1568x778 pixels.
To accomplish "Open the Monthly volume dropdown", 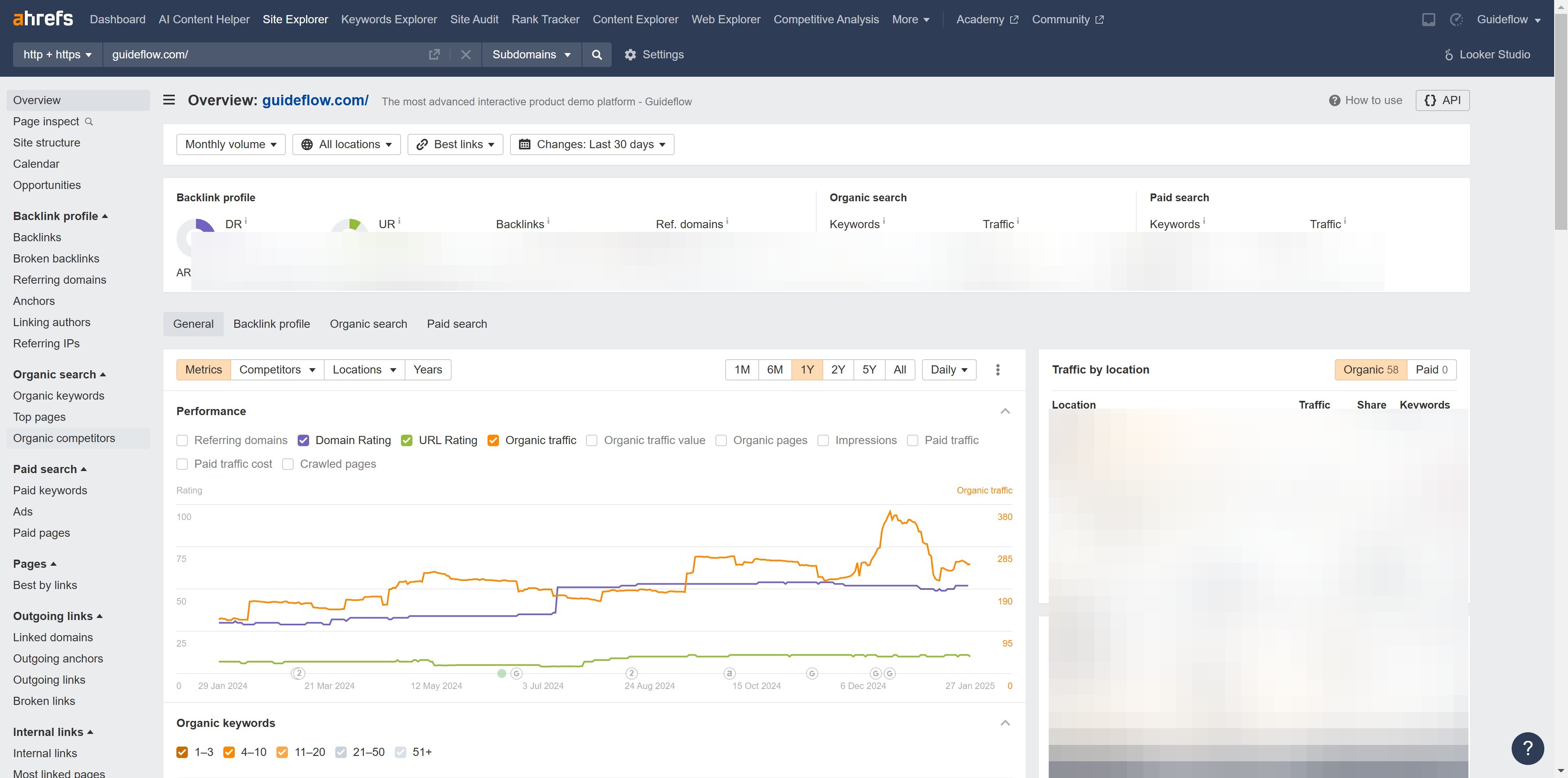I will (231, 144).
